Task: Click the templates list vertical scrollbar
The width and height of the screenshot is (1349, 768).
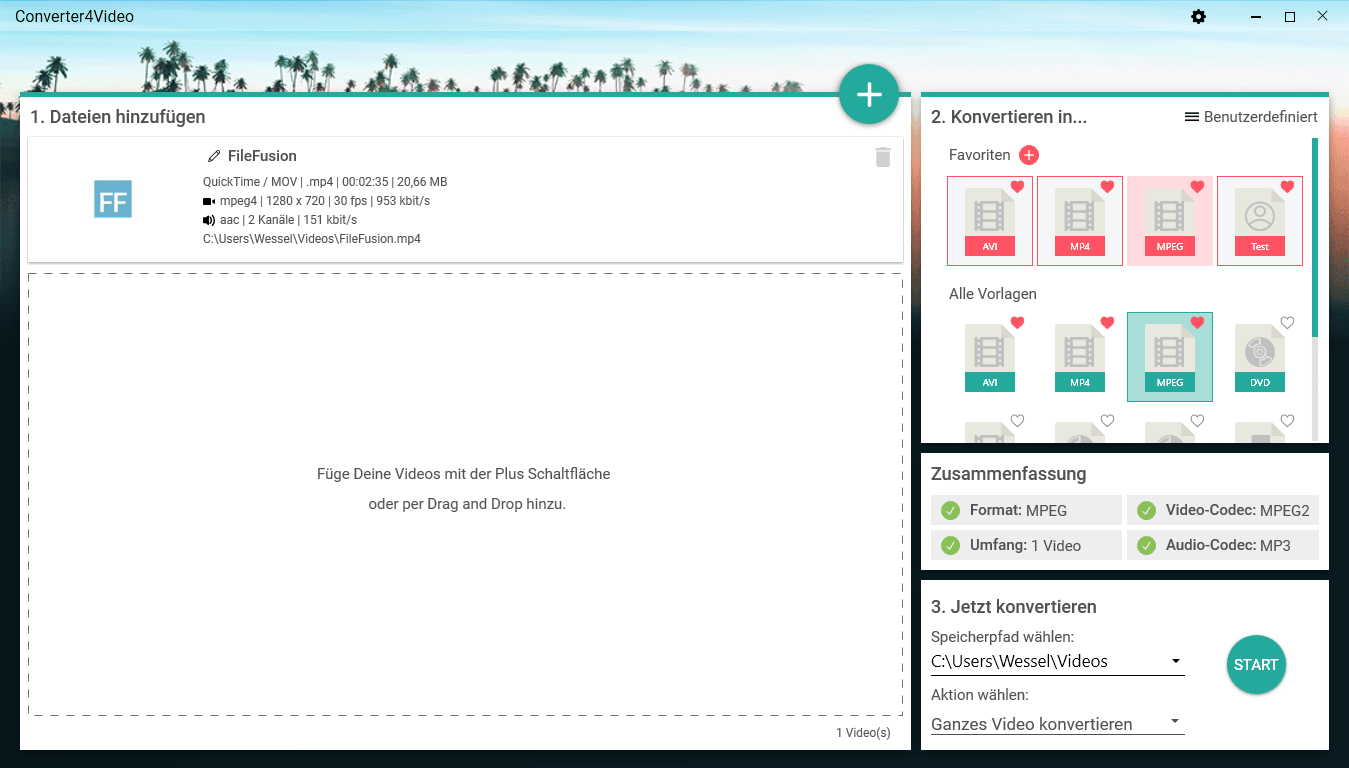Action: coord(1314,240)
